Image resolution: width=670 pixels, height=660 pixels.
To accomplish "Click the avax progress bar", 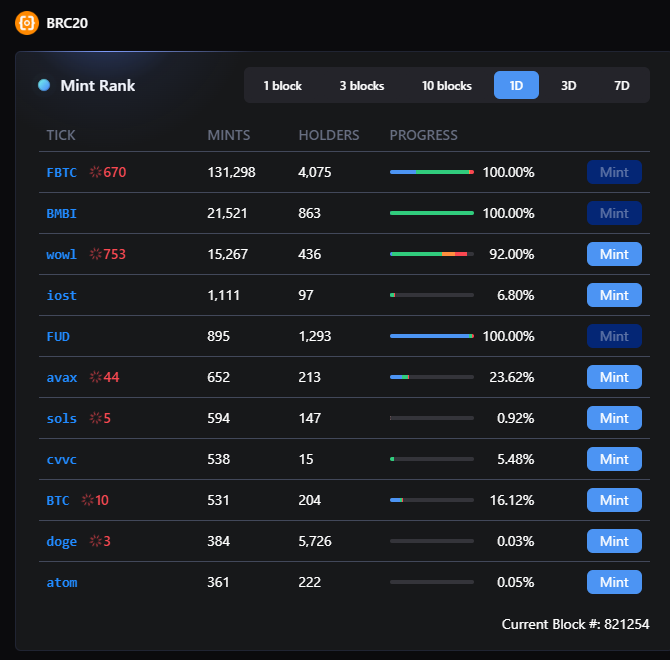I will tap(431, 377).
